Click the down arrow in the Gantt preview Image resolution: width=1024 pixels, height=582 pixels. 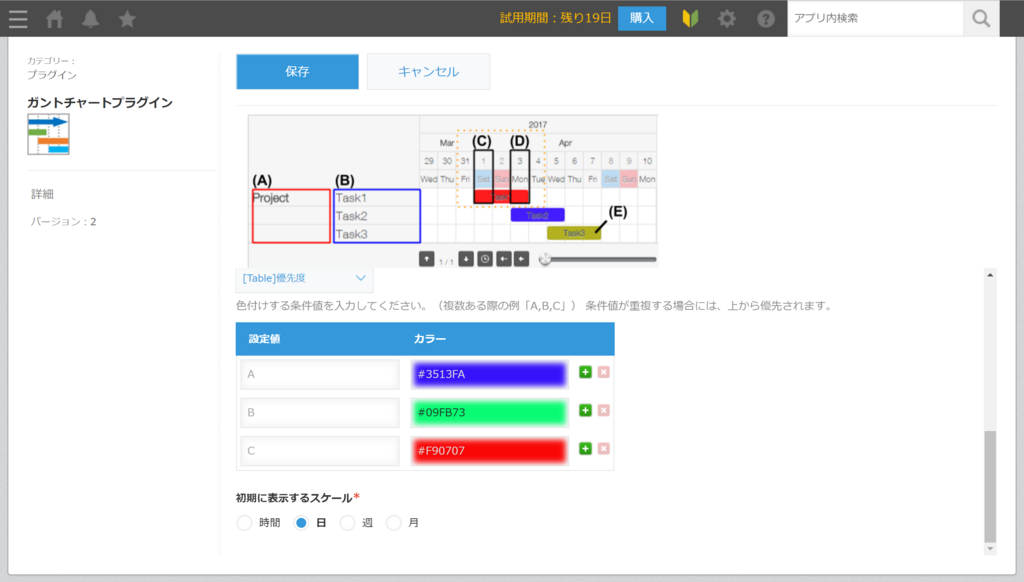point(466,259)
